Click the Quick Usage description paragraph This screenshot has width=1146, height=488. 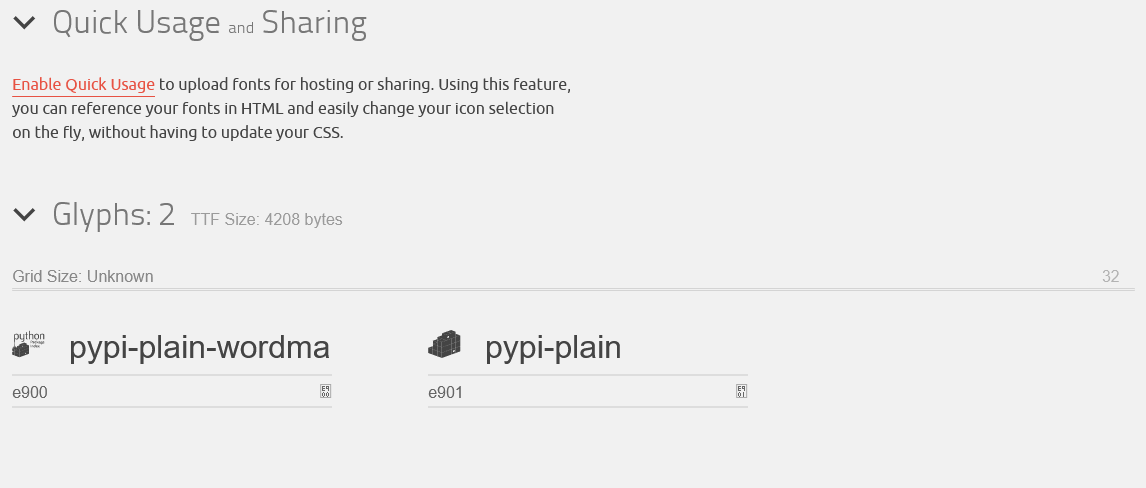click(x=292, y=108)
